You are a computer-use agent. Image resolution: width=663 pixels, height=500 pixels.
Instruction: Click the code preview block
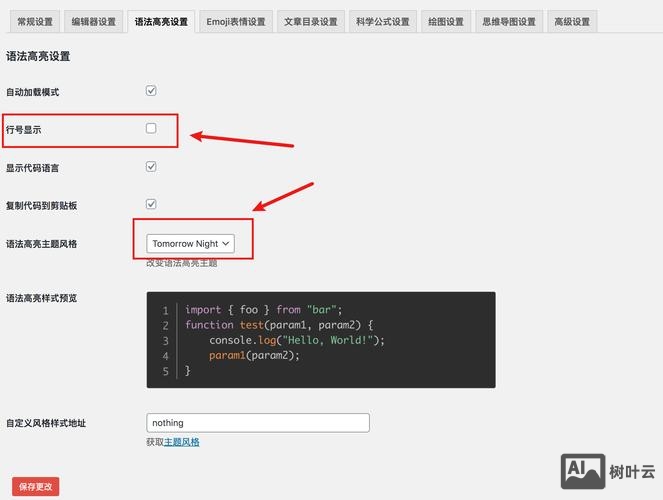click(321, 340)
